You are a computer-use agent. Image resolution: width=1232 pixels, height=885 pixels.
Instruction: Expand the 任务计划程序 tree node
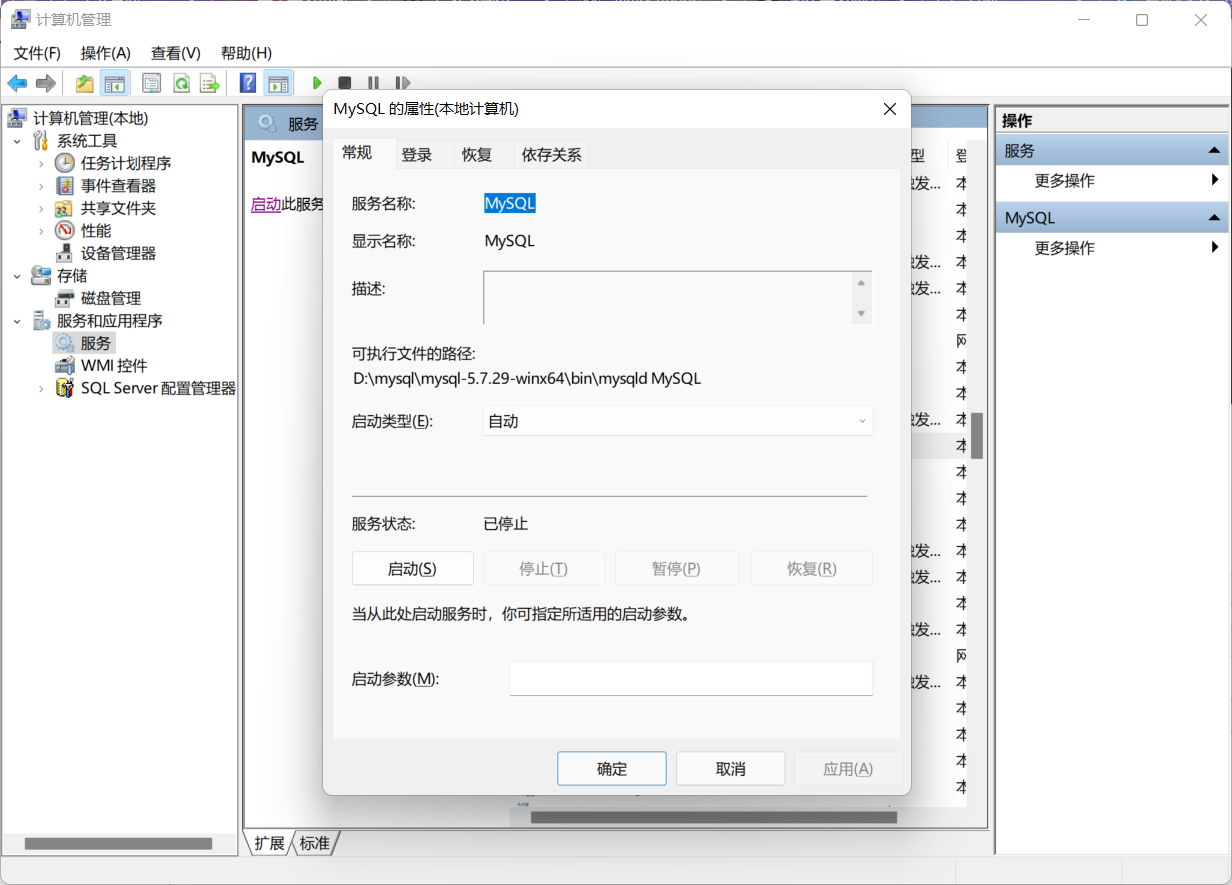click(x=41, y=163)
